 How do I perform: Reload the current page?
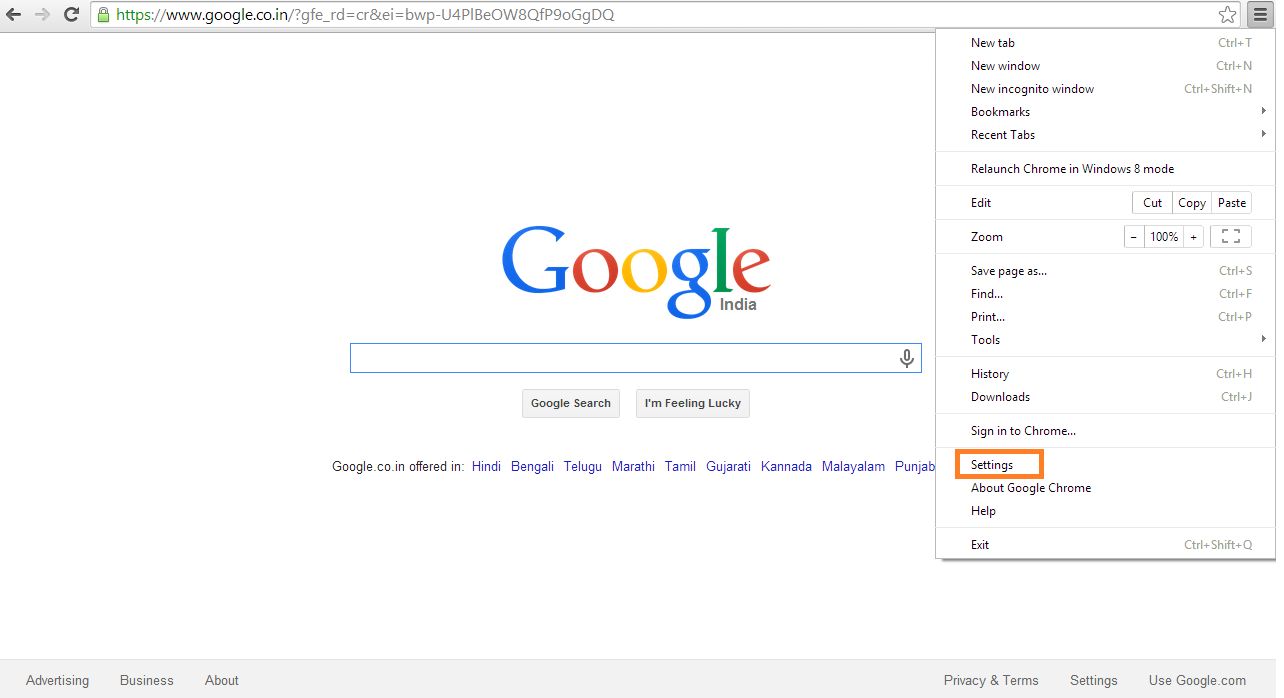pos(71,15)
